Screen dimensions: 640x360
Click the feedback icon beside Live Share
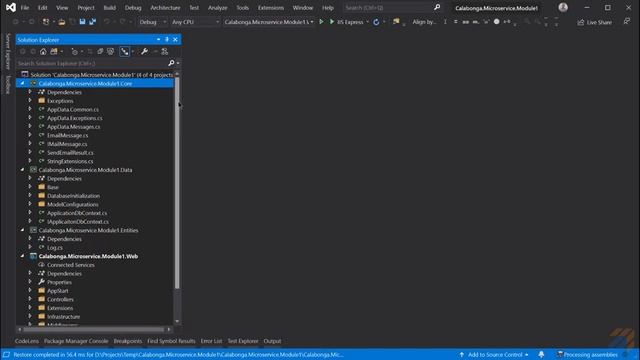[x=627, y=22]
